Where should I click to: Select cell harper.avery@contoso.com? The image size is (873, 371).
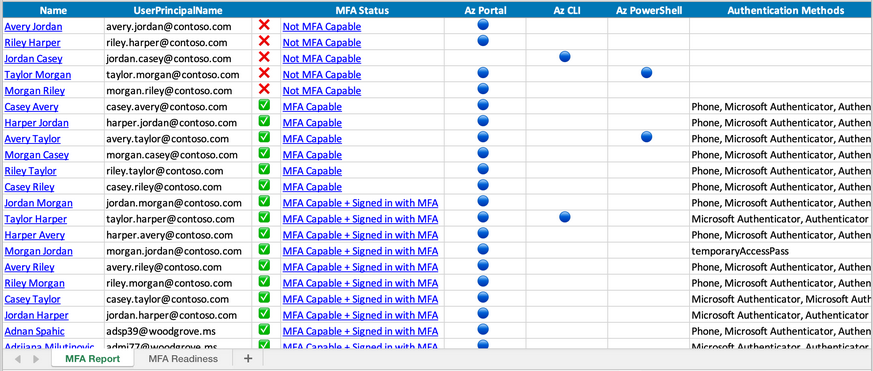tap(178, 235)
